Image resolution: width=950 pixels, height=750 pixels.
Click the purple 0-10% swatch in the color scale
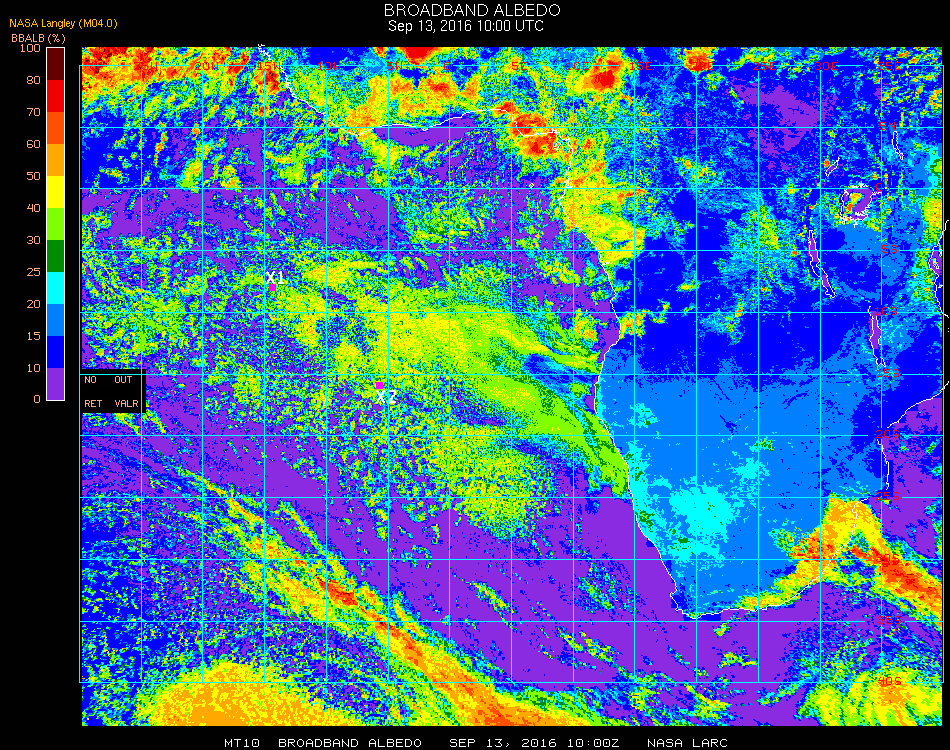(55, 384)
